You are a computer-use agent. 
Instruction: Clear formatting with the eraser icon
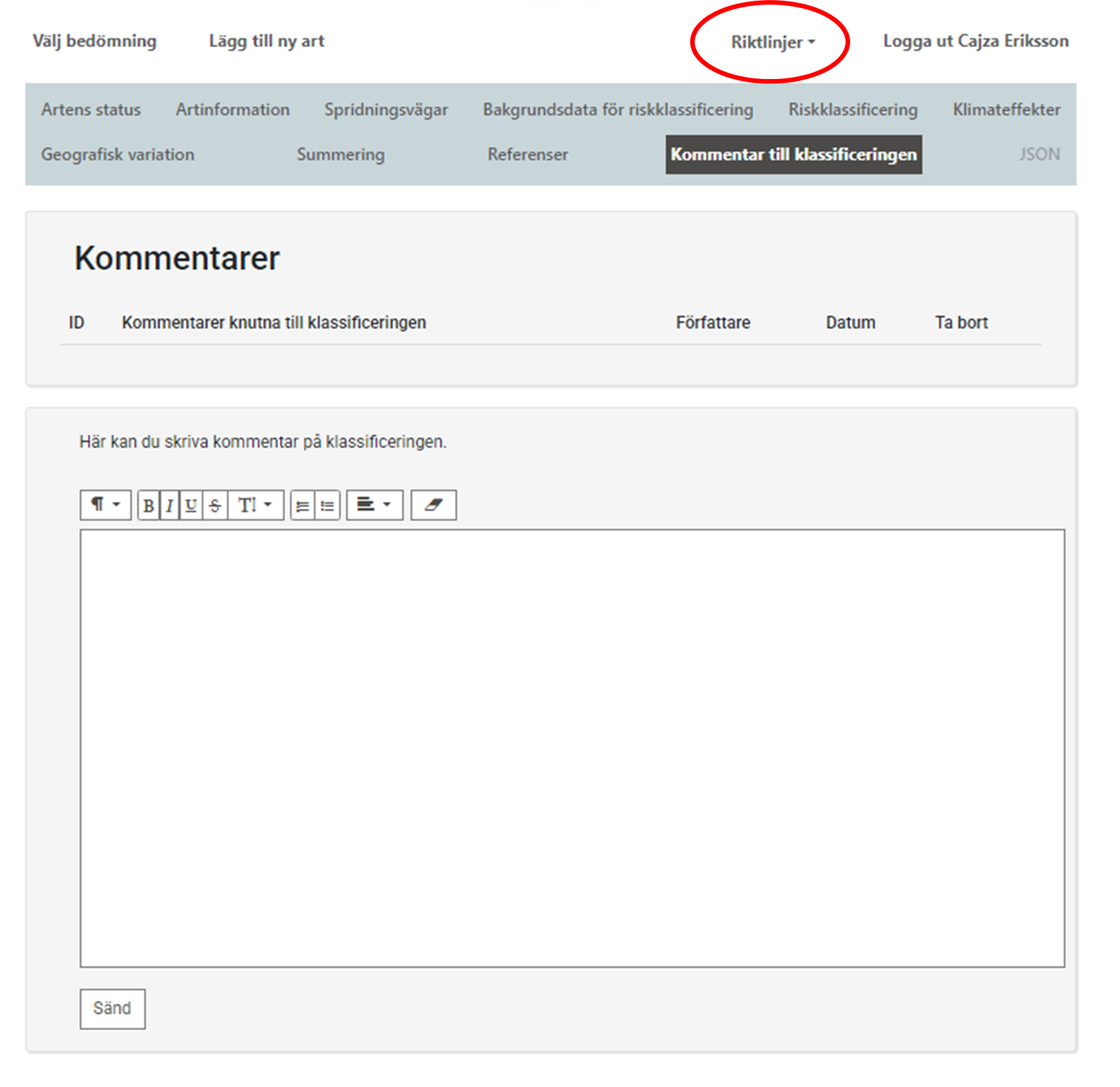point(433,505)
